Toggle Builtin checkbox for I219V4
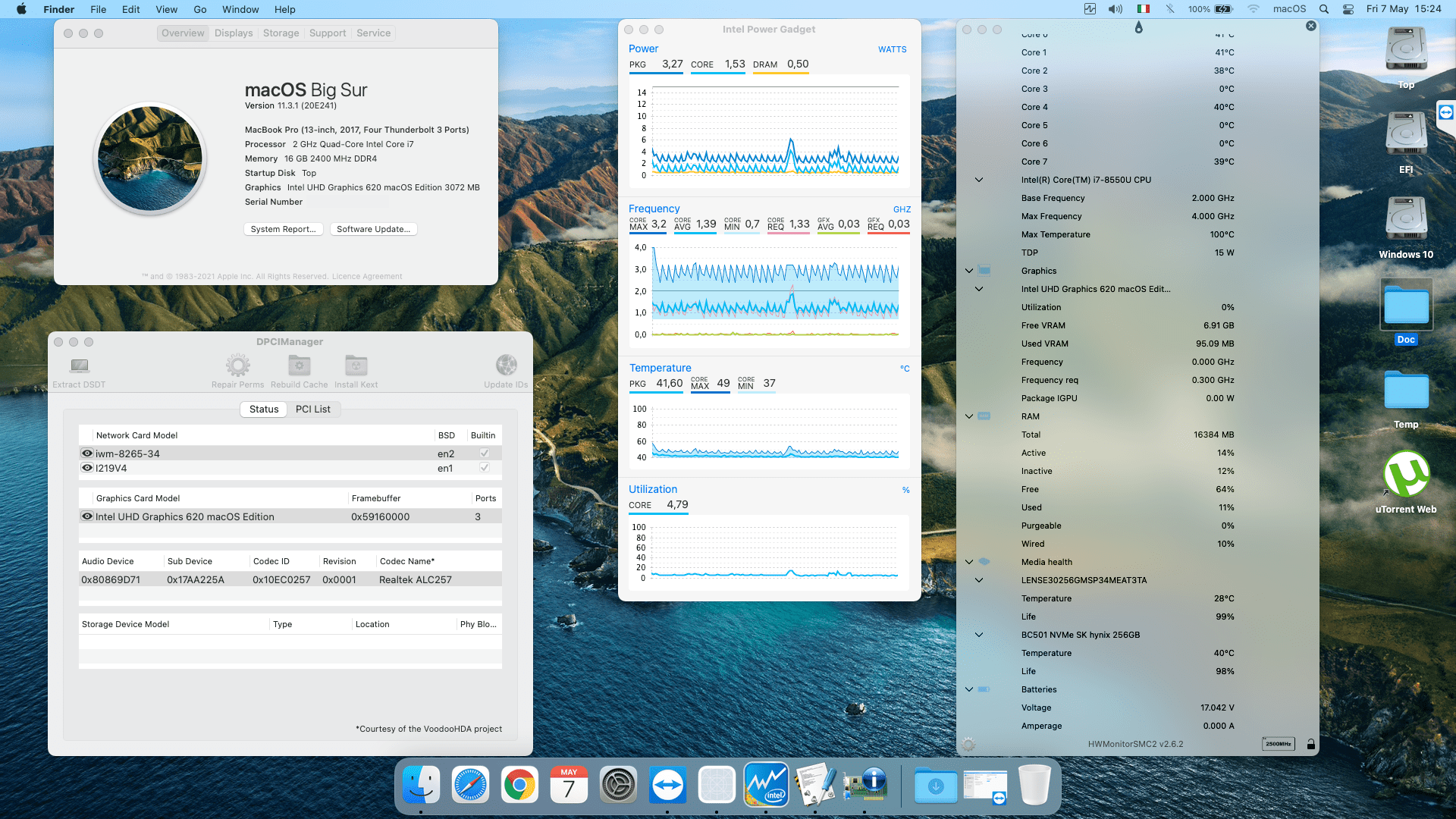Screen dimensions: 1456x819 484,468
